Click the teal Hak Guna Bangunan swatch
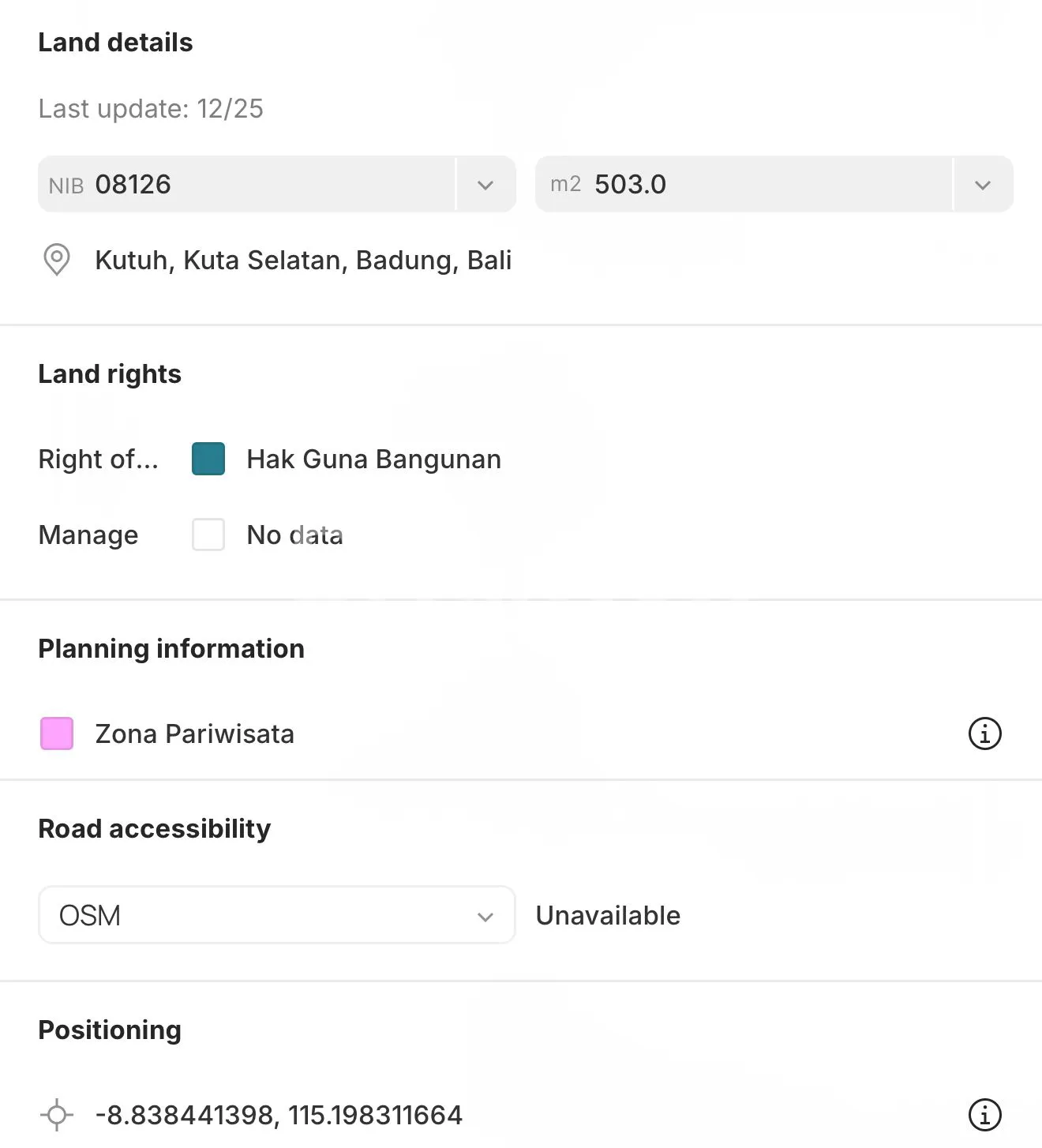The height and width of the screenshot is (1148, 1042). pyautogui.click(x=208, y=459)
